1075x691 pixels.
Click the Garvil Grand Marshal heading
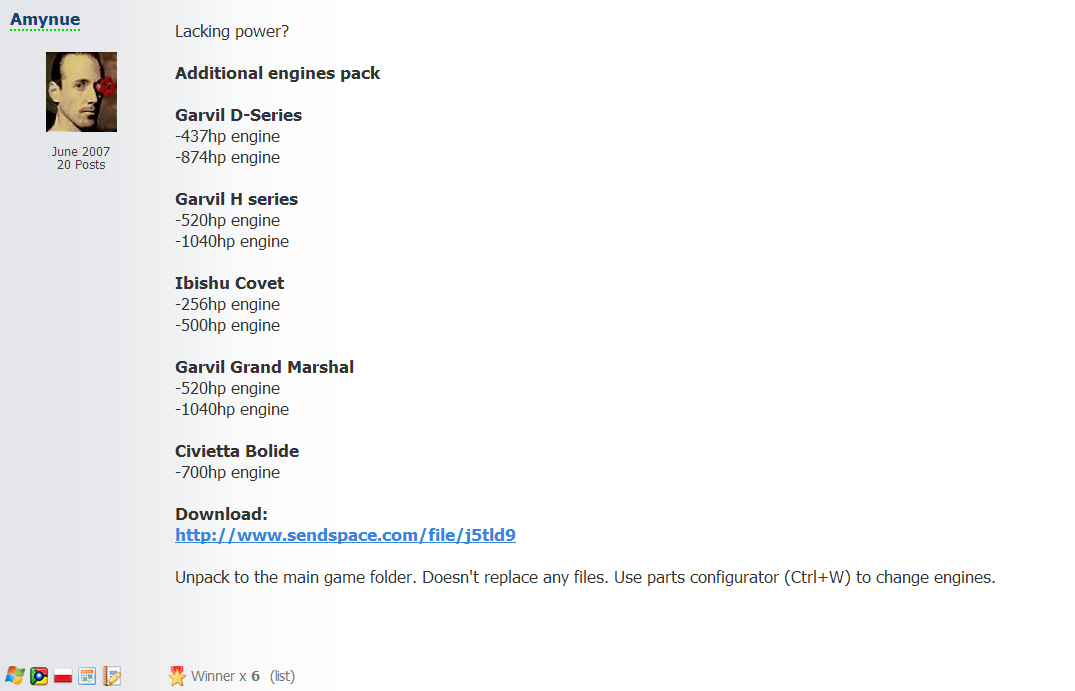(265, 367)
